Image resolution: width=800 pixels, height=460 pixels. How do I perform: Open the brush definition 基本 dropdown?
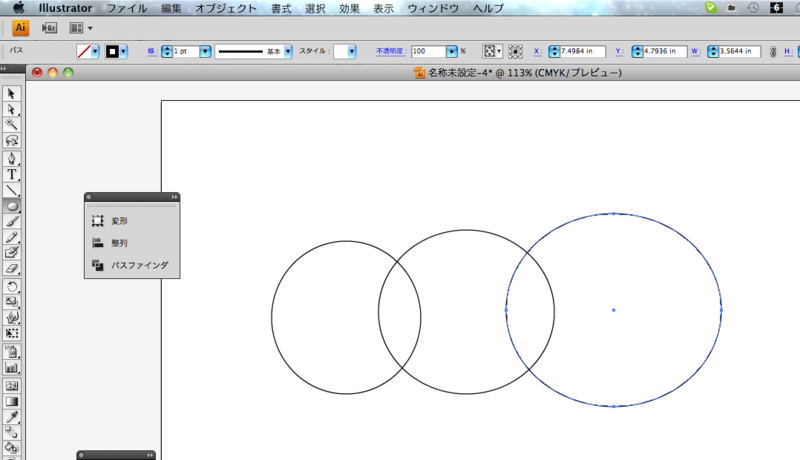click(288, 51)
